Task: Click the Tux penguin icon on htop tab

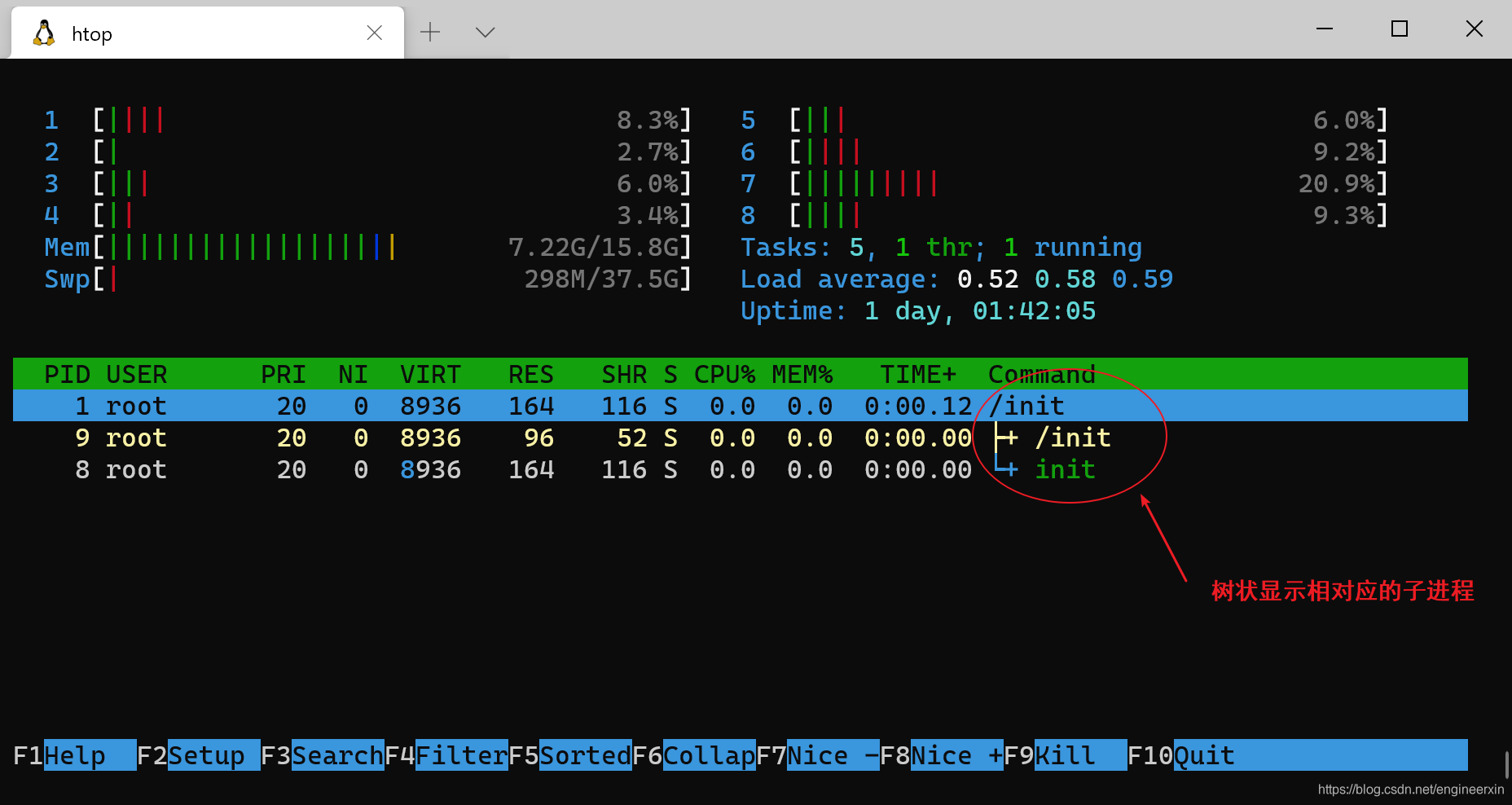Action: (44, 33)
